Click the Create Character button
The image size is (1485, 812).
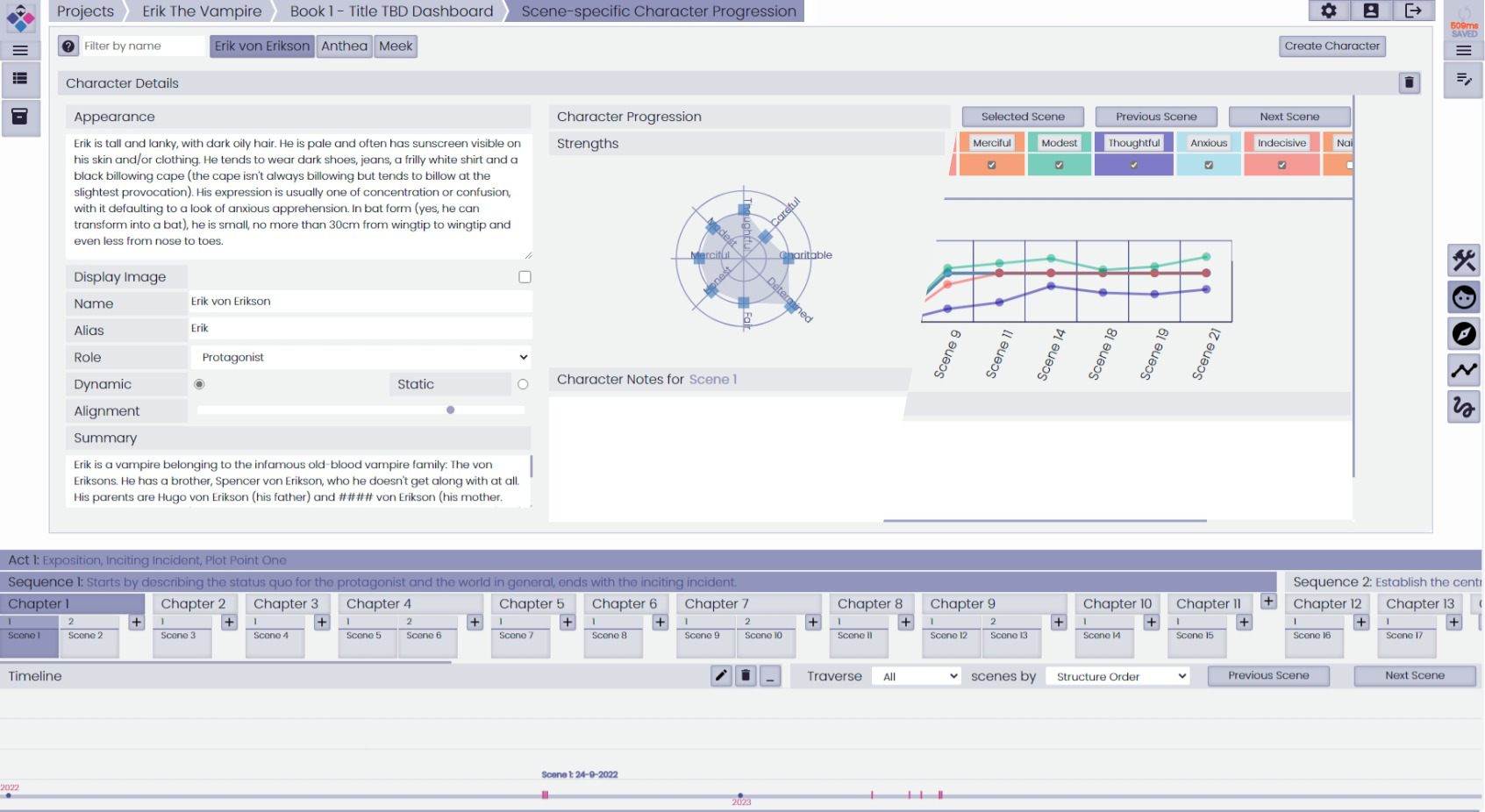pyautogui.click(x=1332, y=46)
